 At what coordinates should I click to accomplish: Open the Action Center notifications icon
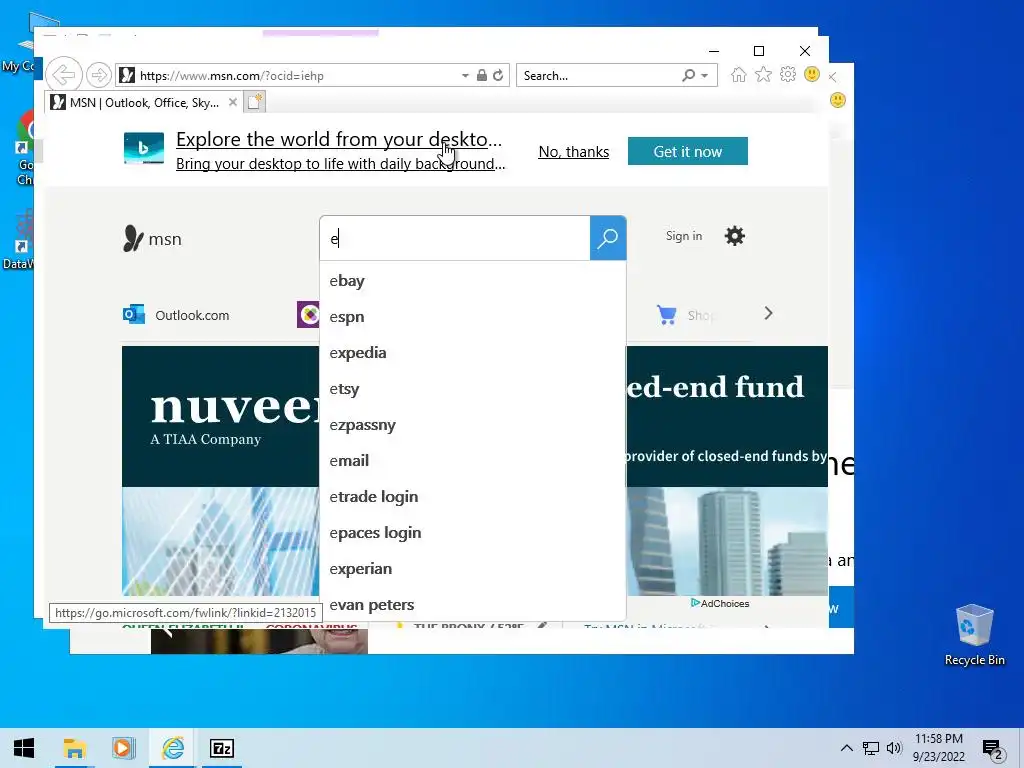[993, 750]
